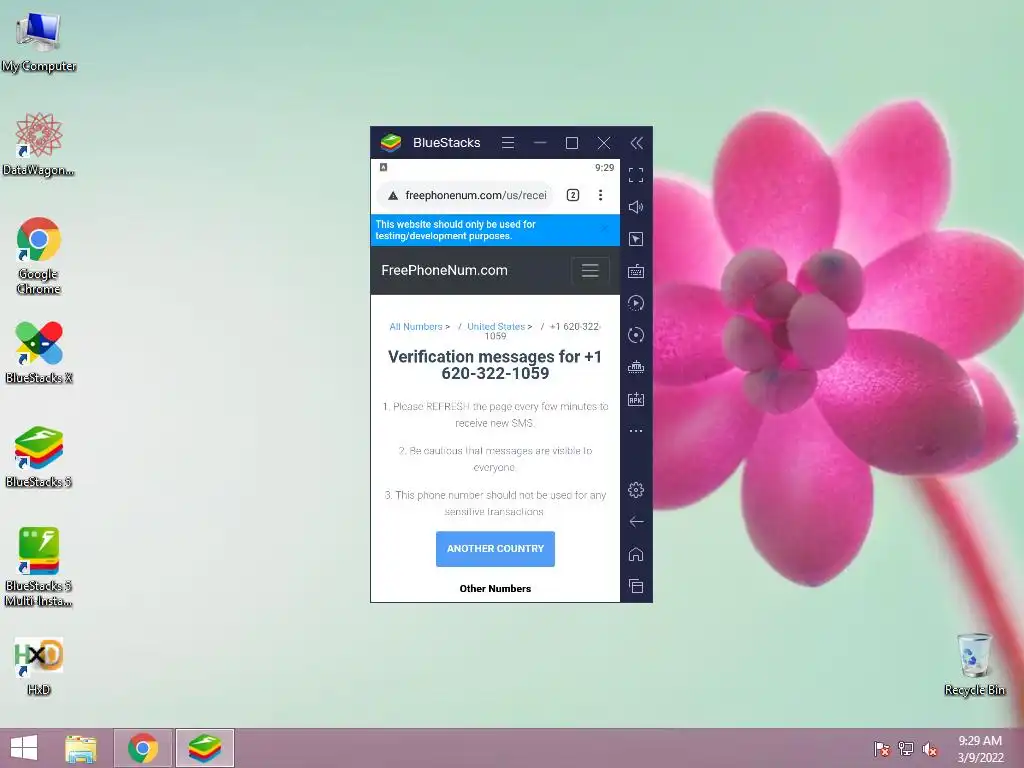
Task: Click the Other Numbers heading
Action: (495, 588)
